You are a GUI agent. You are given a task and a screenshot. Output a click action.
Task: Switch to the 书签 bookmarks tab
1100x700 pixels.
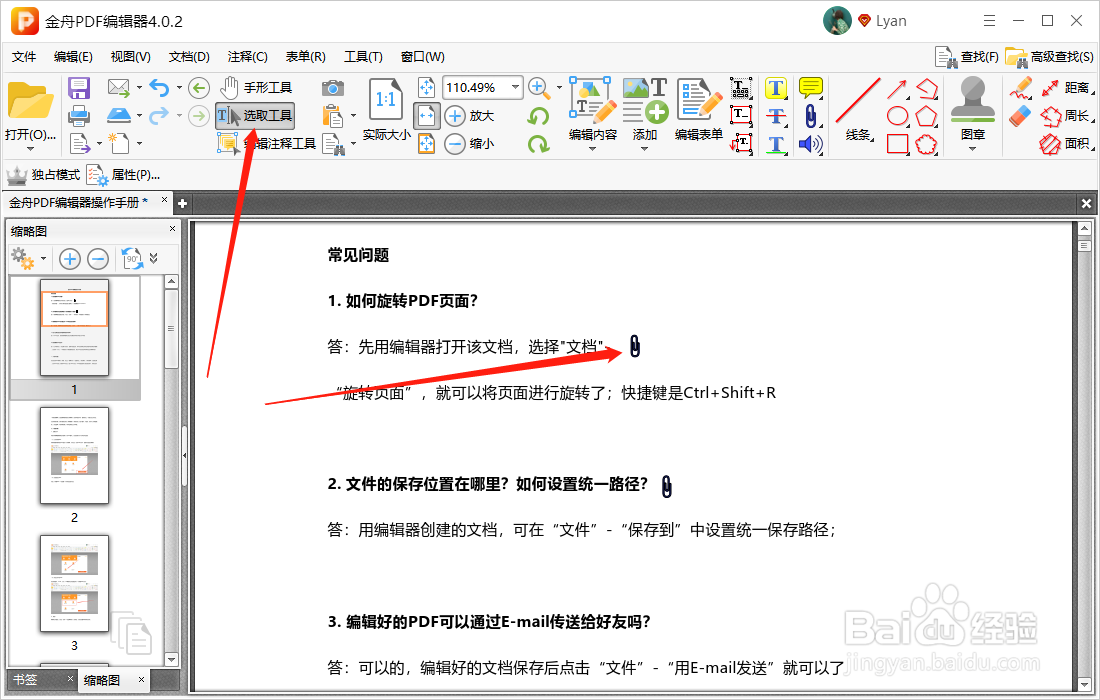tap(25, 680)
